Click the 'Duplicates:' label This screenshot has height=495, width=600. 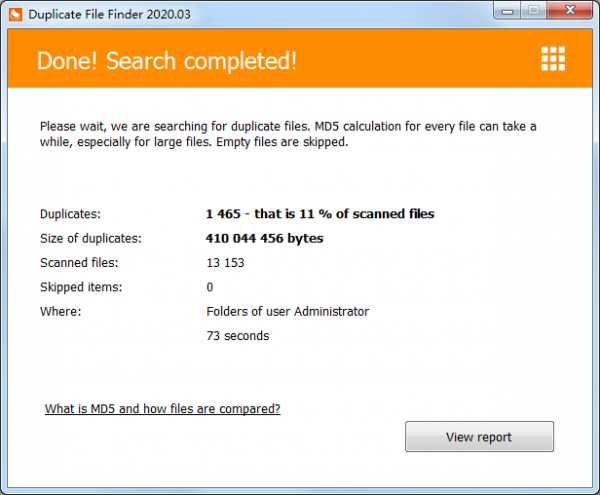pos(70,214)
